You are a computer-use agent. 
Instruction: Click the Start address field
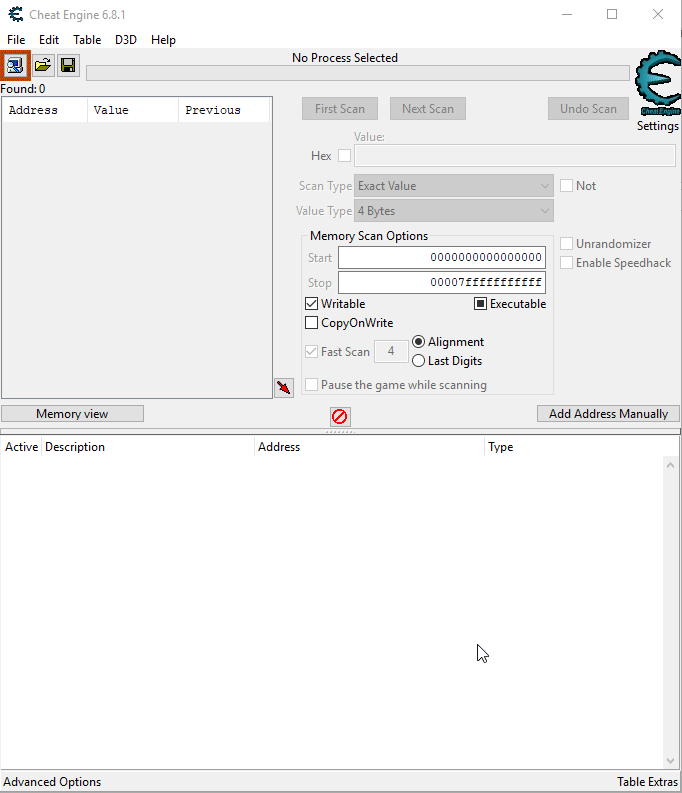coord(442,257)
